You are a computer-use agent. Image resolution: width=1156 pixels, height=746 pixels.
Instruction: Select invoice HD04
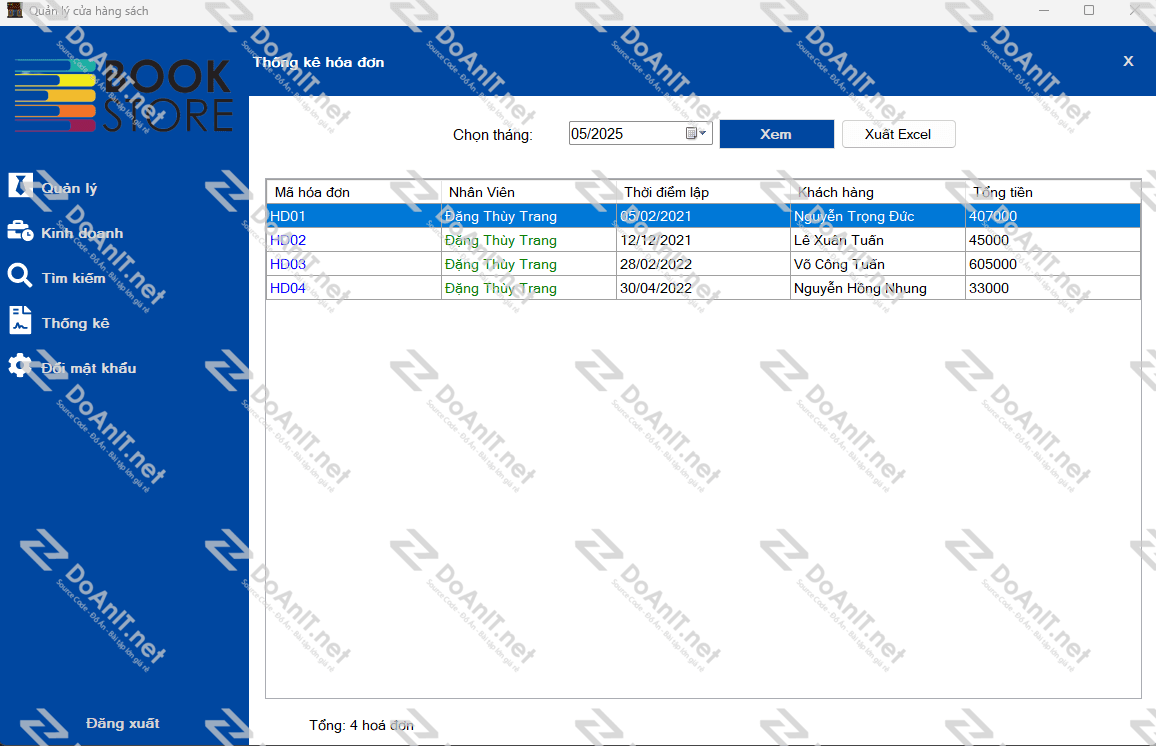click(x=288, y=288)
